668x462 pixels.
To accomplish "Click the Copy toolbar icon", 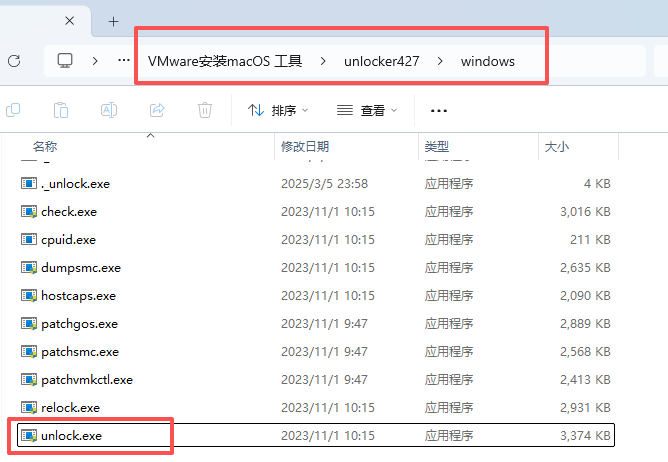I will [x=13, y=110].
